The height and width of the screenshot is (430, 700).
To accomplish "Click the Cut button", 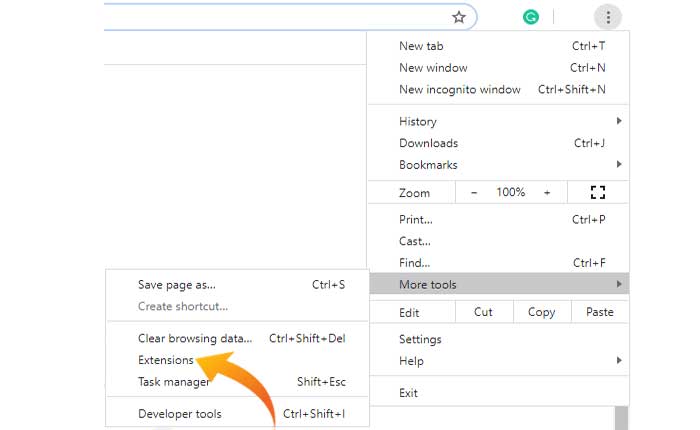I will coord(483,312).
